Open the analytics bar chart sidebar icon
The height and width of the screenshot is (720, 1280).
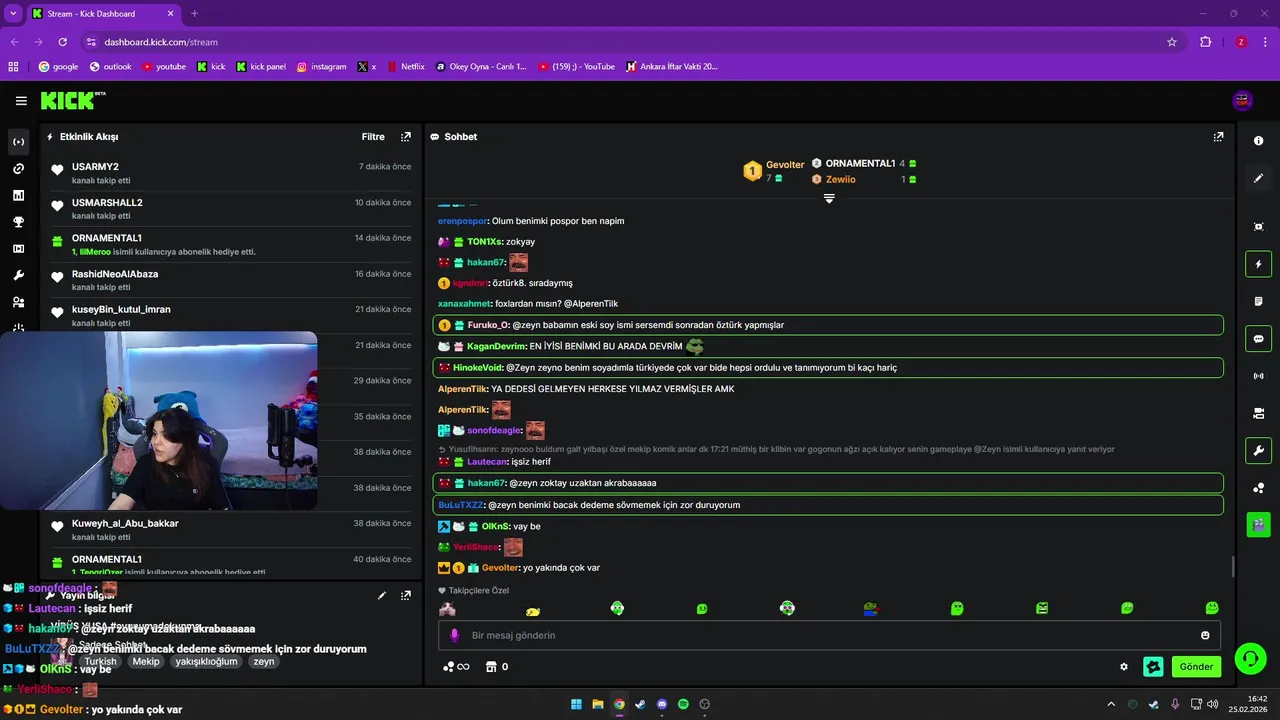click(x=18, y=195)
